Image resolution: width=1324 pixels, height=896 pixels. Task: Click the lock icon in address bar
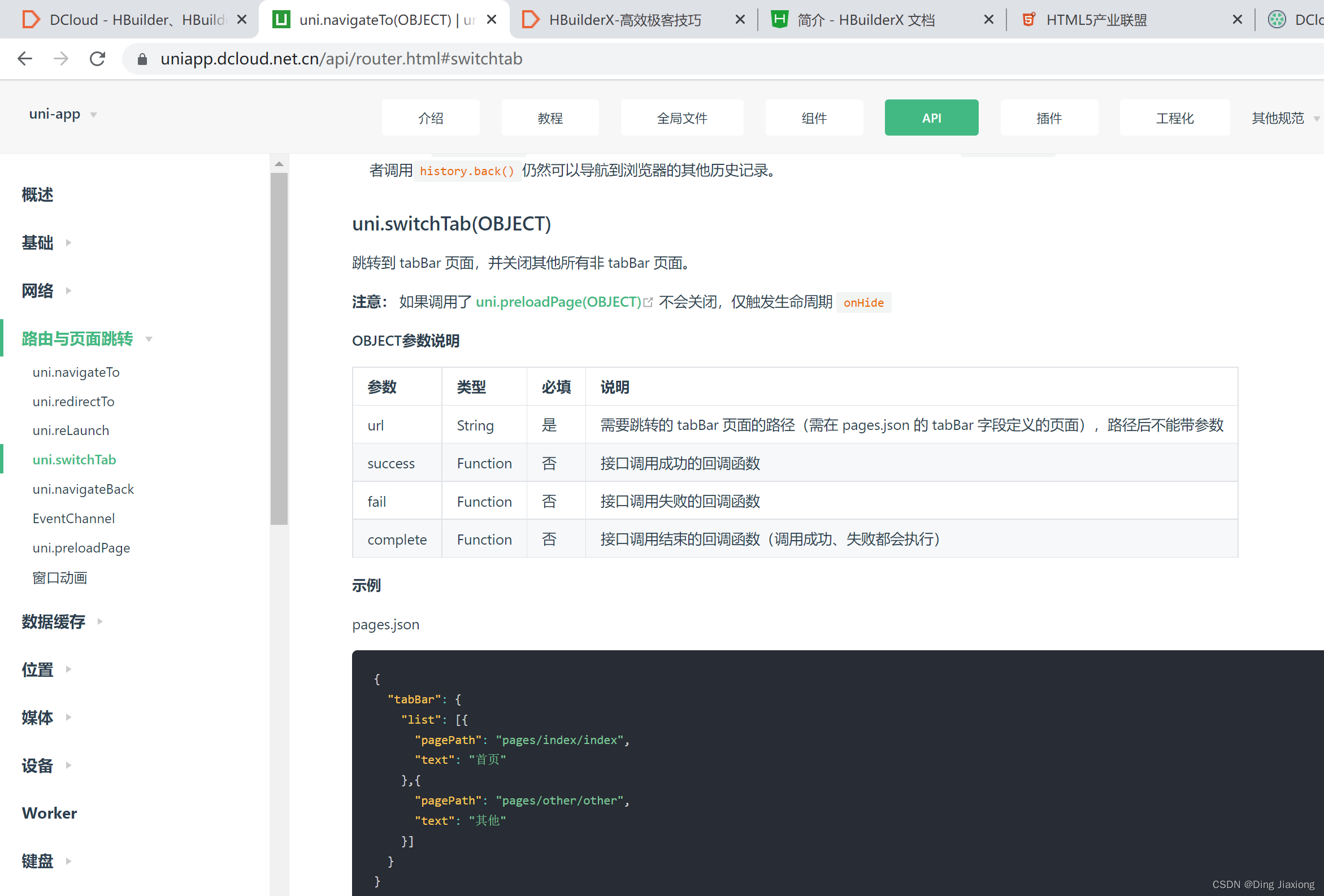point(142,59)
